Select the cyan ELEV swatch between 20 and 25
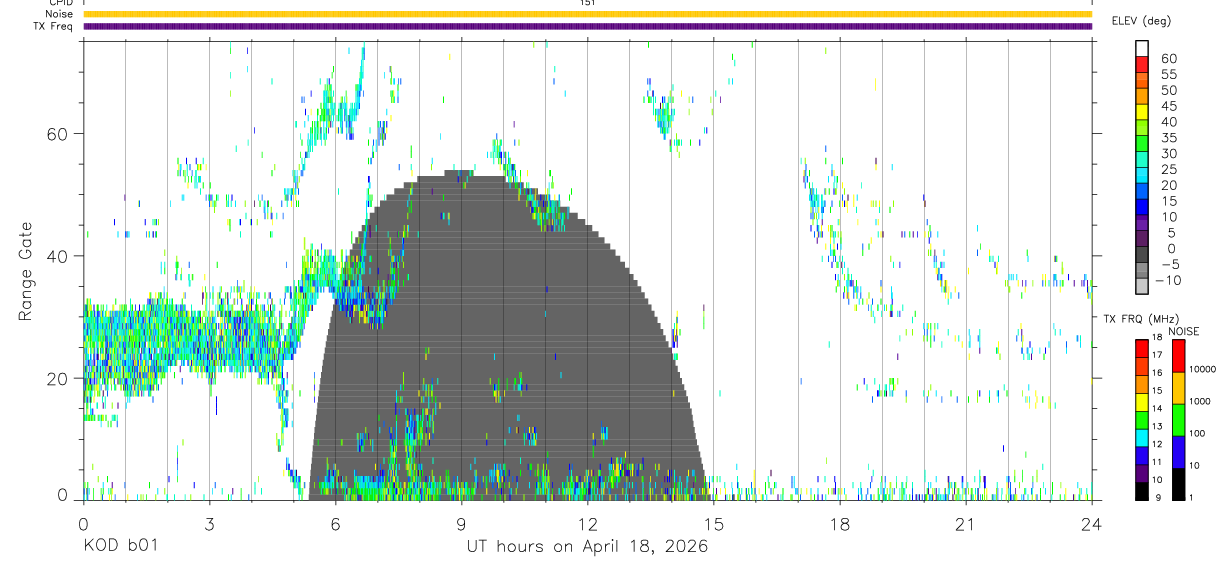The height and width of the screenshot is (567, 1228). point(1142,176)
